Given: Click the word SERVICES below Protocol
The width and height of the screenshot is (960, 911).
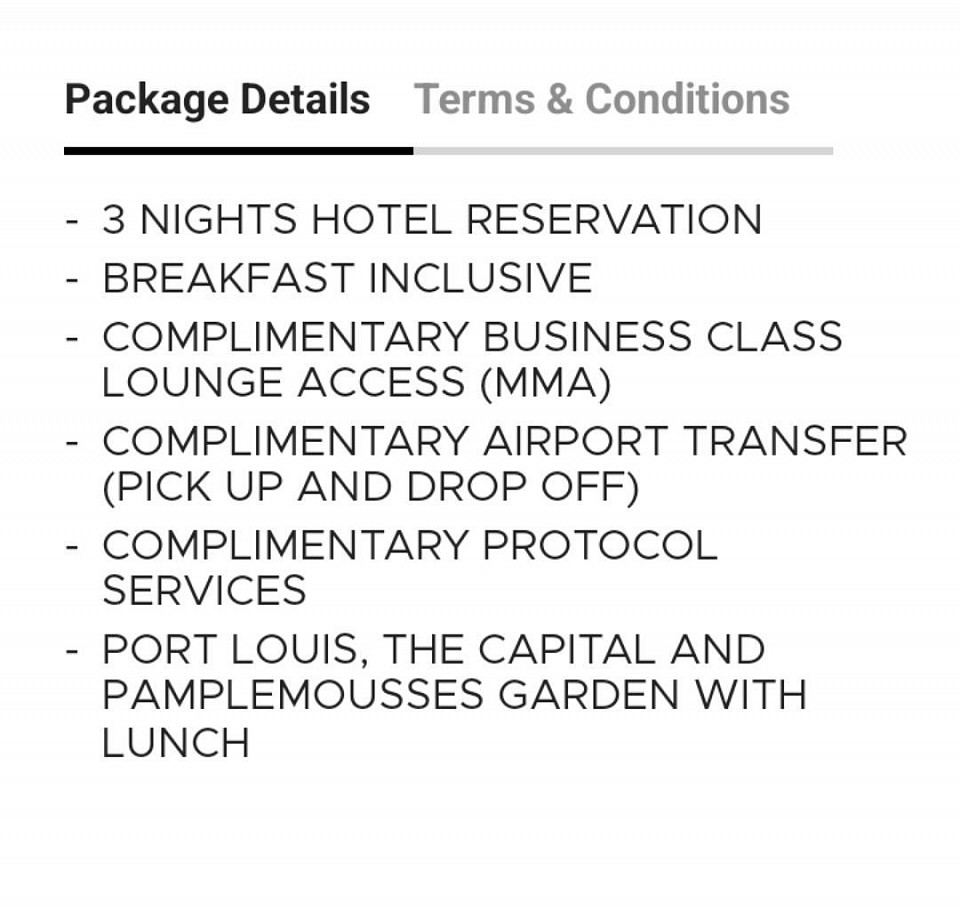Looking at the screenshot, I should coord(204,590).
